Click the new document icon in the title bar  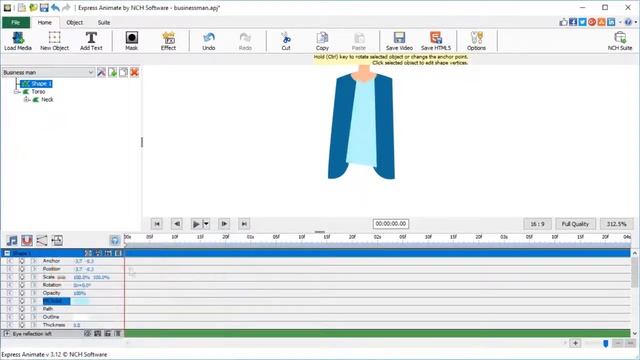pyautogui.click(x=22, y=7)
